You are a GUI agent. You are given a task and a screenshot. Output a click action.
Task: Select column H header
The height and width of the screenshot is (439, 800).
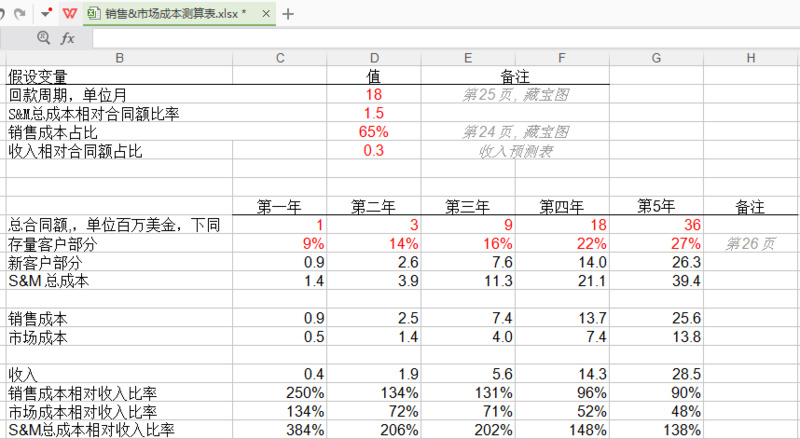click(x=751, y=58)
